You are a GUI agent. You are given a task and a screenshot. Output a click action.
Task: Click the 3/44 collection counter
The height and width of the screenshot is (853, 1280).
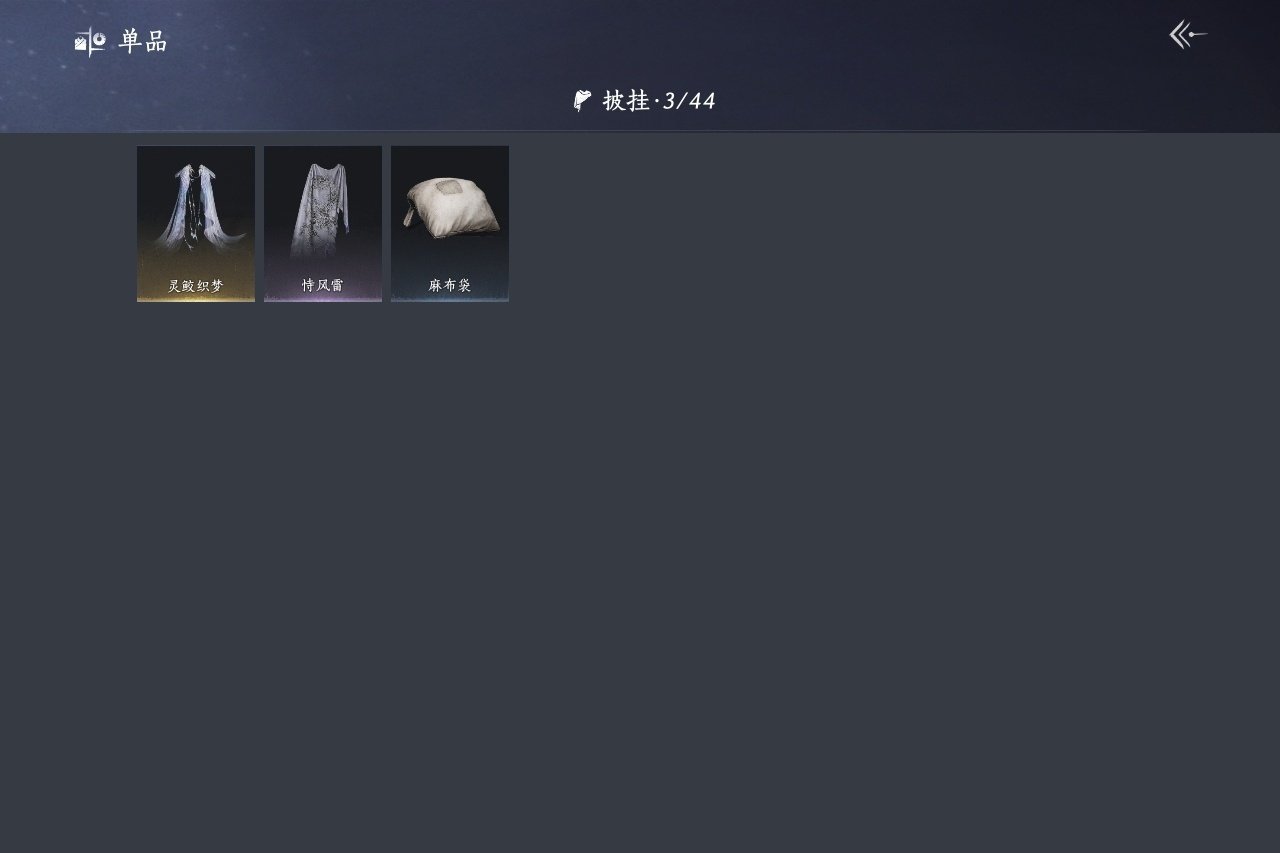coord(689,101)
